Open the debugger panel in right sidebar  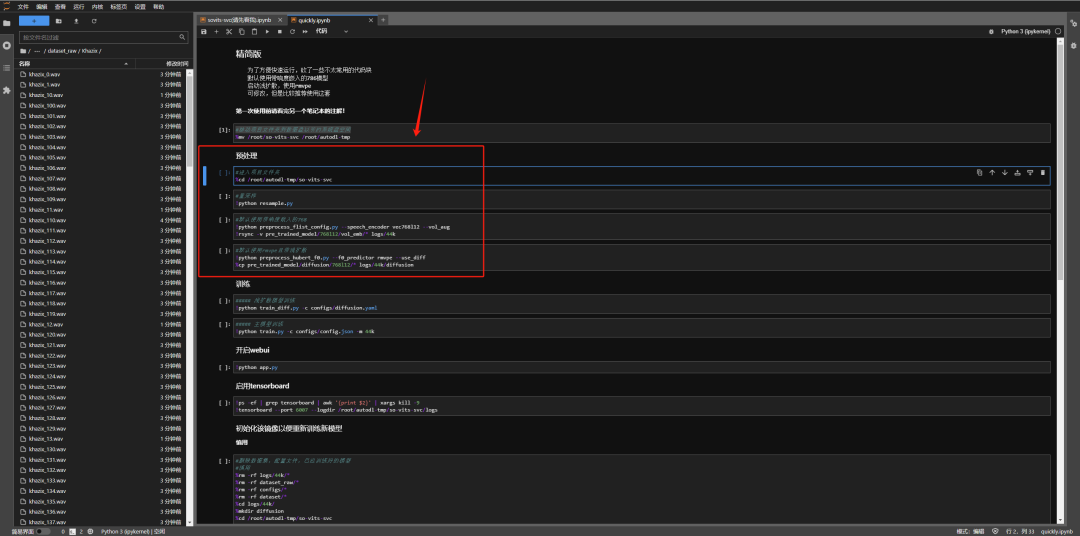[x=1073, y=45]
